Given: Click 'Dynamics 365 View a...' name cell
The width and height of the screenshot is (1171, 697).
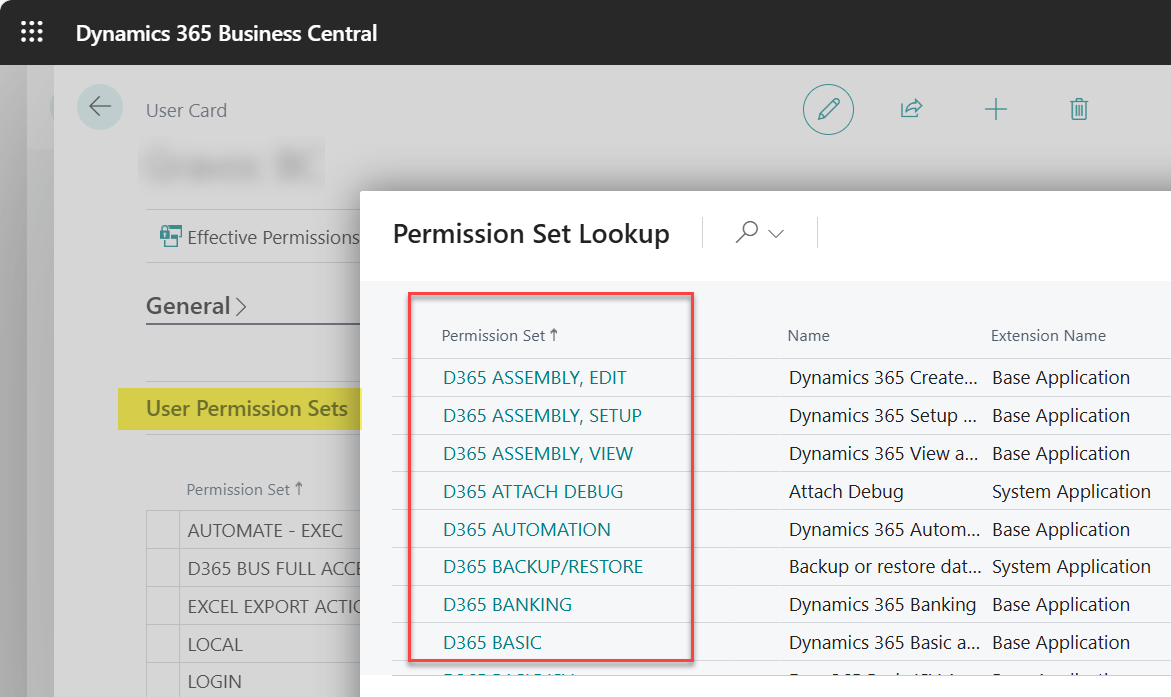Looking at the screenshot, I should click(883, 453).
